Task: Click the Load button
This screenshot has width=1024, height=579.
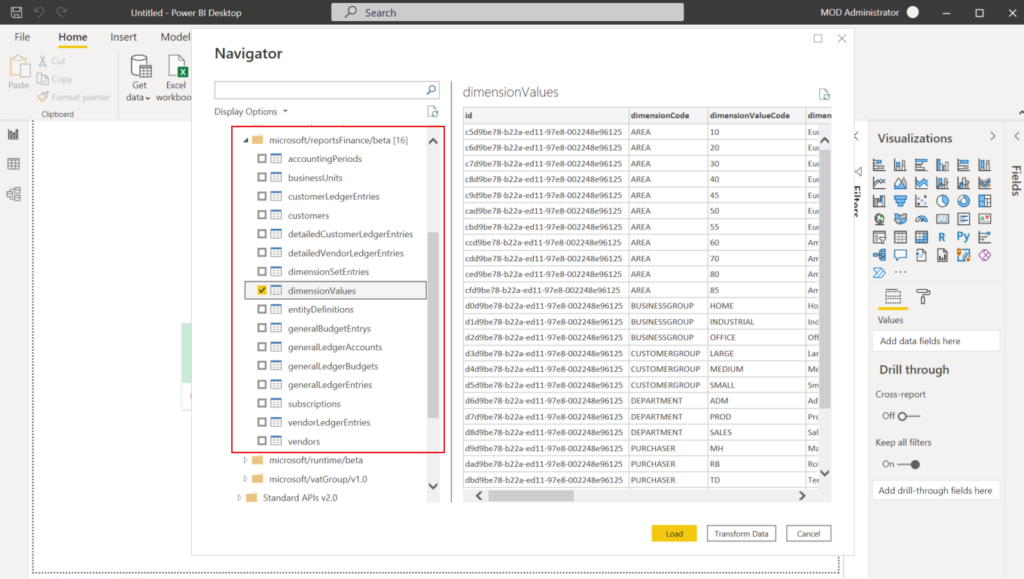Action: pyautogui.click(x=674, y=533)
